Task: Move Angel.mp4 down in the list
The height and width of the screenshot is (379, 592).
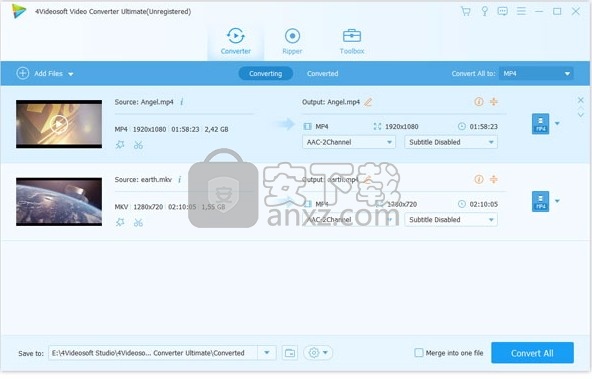Action: click(x=581, y=115)
